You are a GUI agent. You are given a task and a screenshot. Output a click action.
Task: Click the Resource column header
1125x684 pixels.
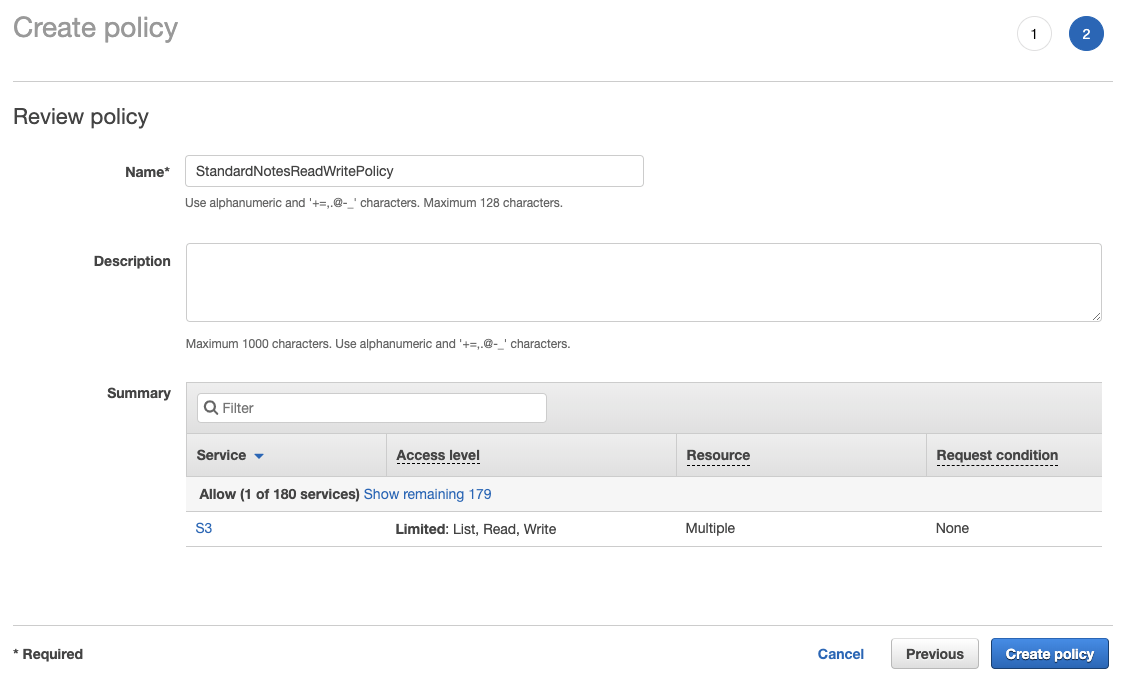click(718, 455)
